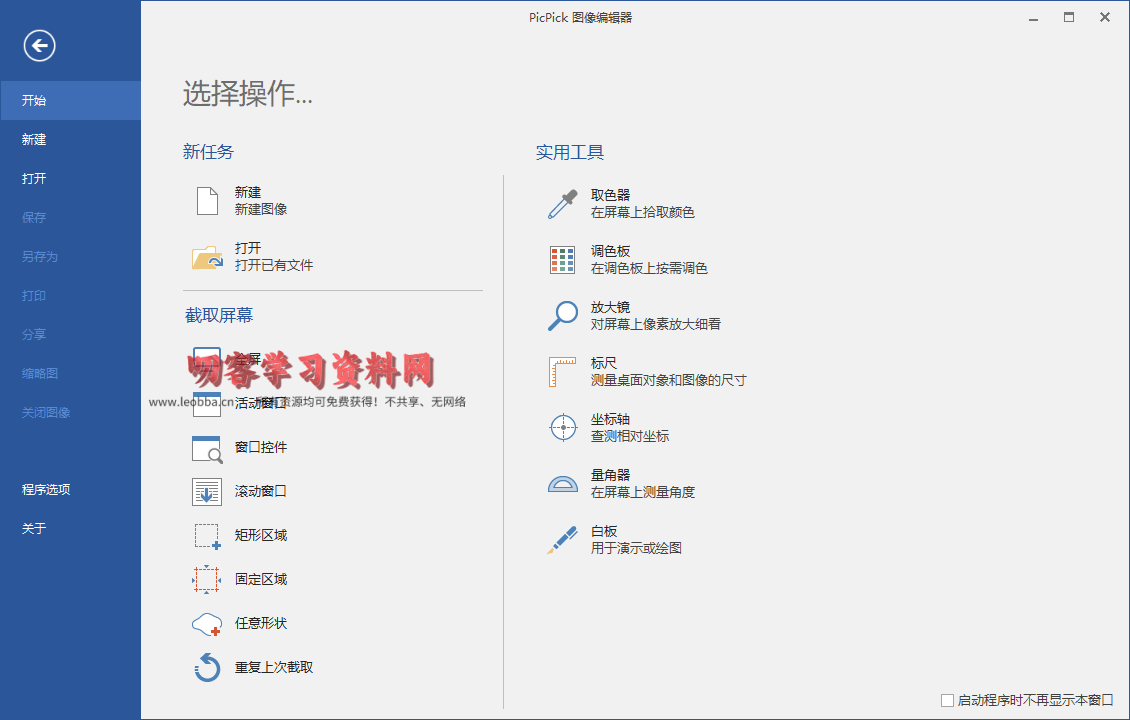
Task: Pick the freehand shape capture icon
Action: pos(207,624)
